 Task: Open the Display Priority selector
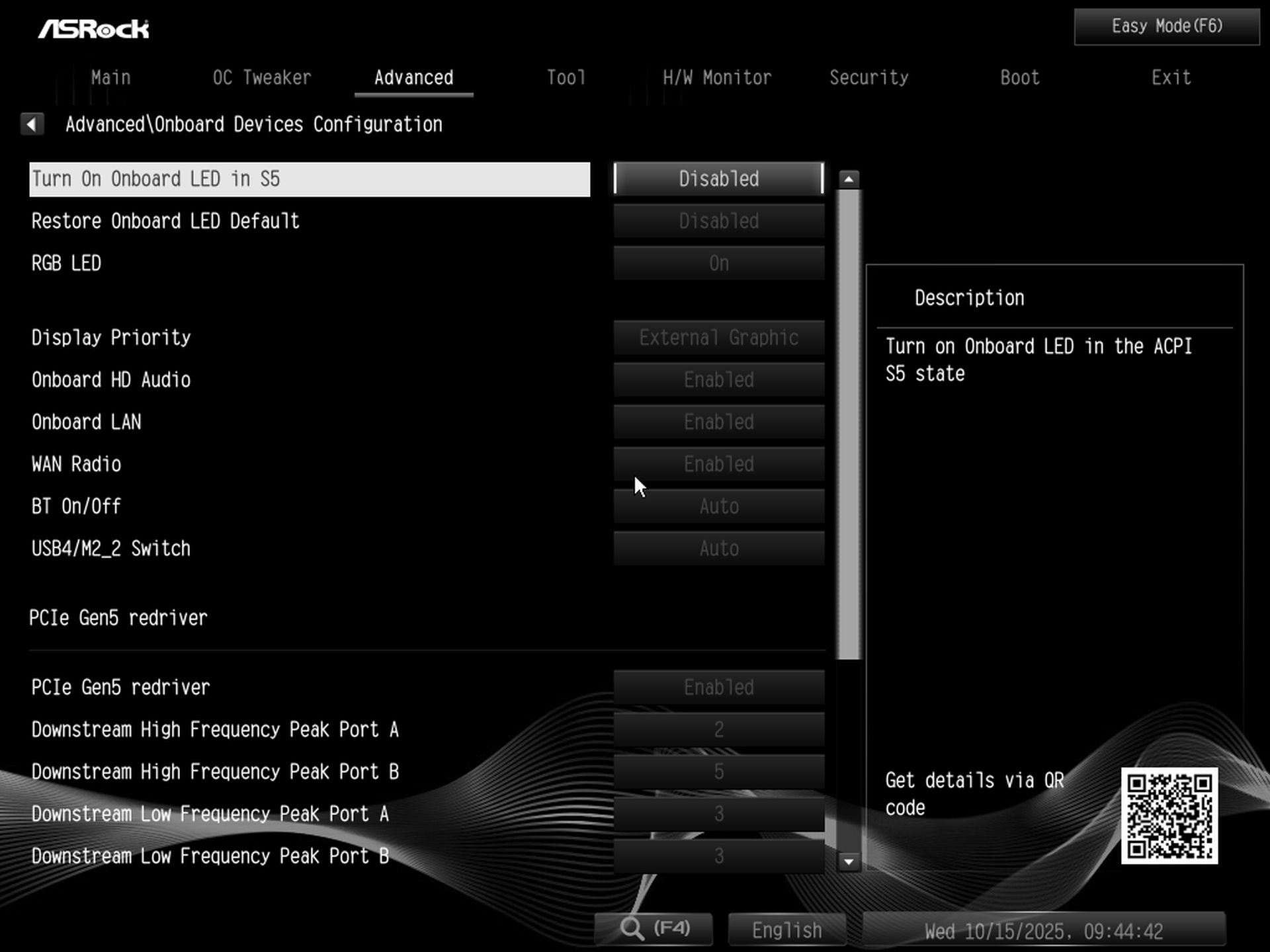718,338
